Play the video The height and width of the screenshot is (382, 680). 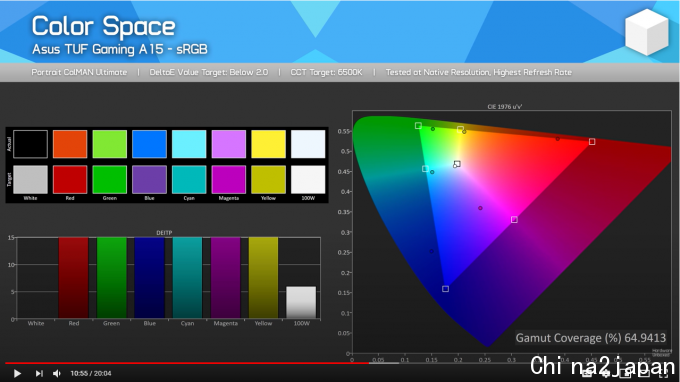tap(17, 373)
